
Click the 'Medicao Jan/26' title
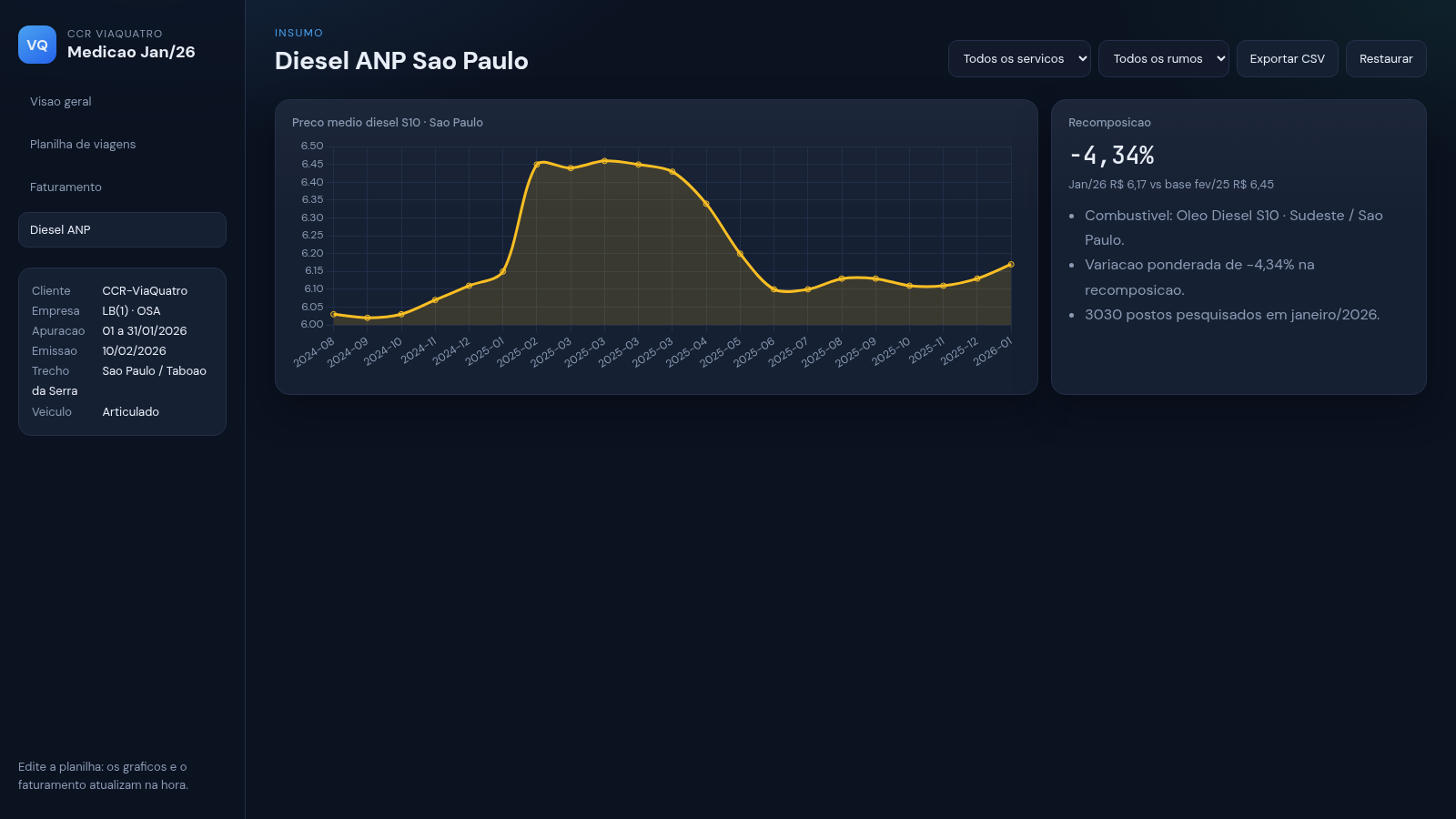[x=131, y=53]
